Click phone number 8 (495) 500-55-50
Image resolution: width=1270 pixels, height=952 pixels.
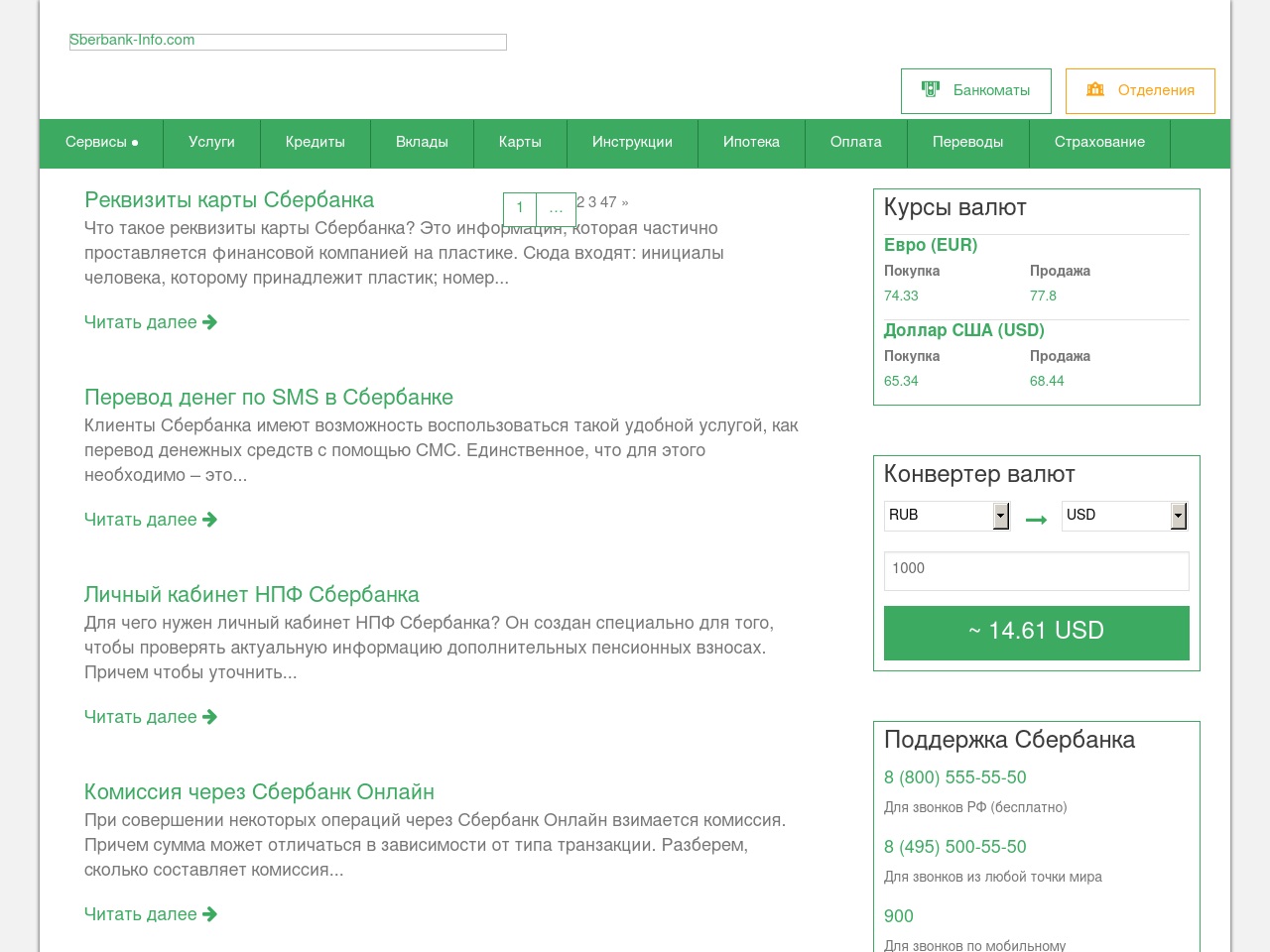click(x=955, y=847)
